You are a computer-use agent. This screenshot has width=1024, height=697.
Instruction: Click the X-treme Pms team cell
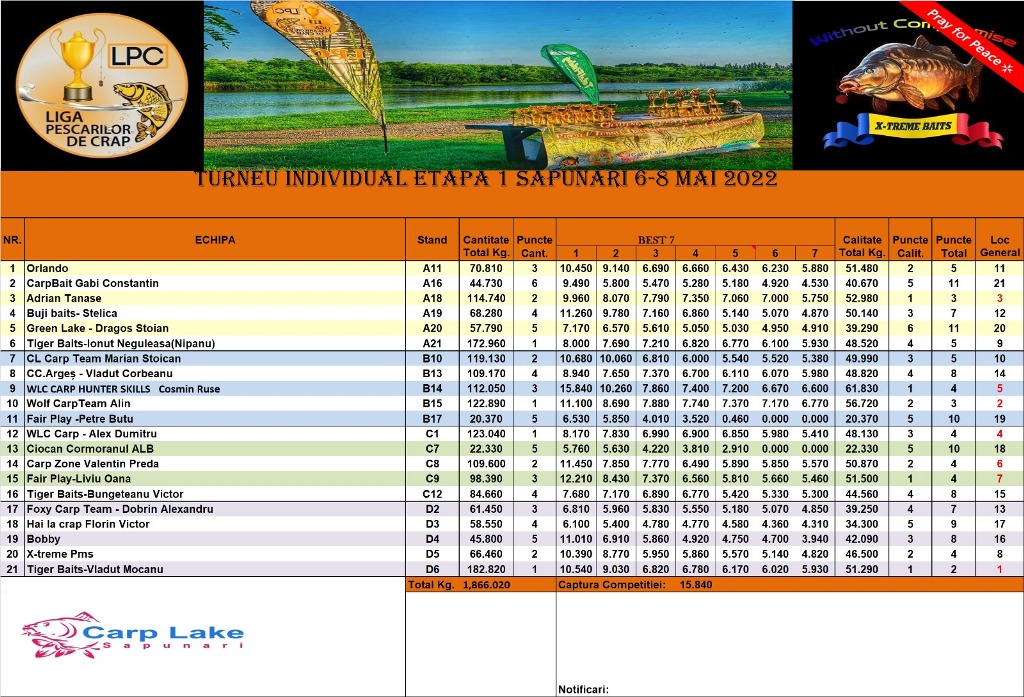(60, 554)
